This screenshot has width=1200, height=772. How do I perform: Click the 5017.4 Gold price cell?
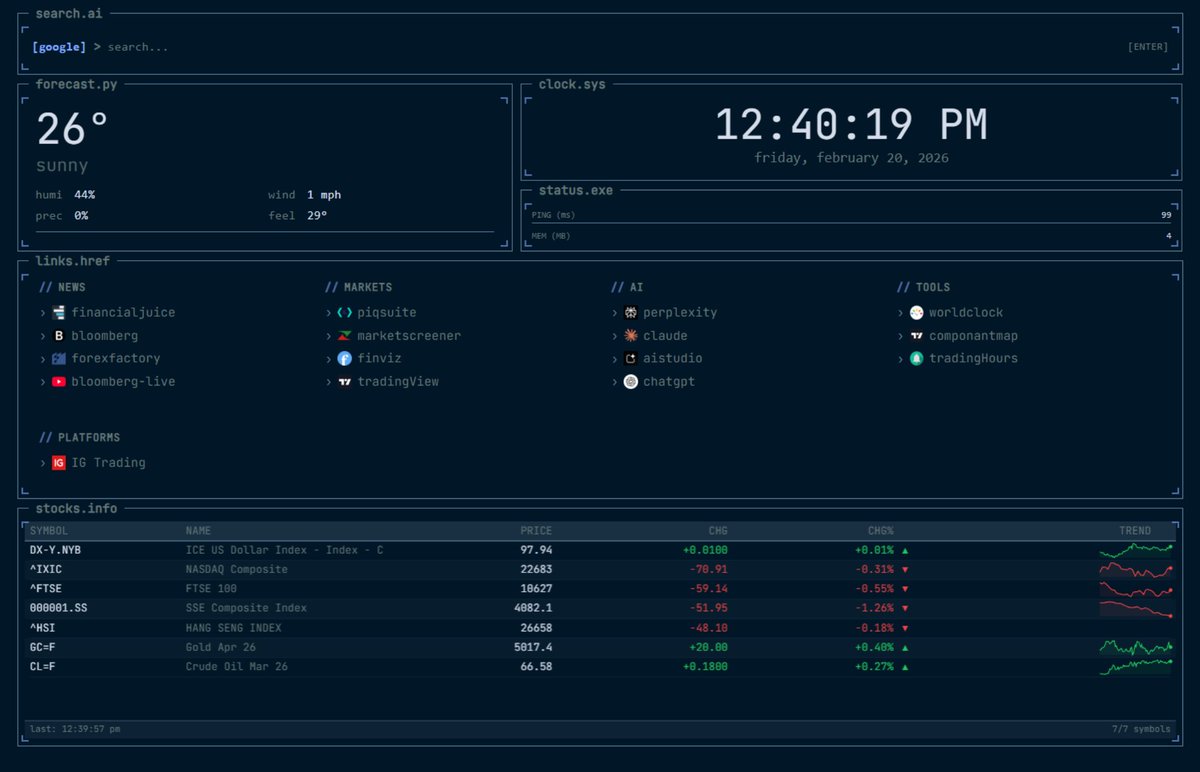coord(533,647)
